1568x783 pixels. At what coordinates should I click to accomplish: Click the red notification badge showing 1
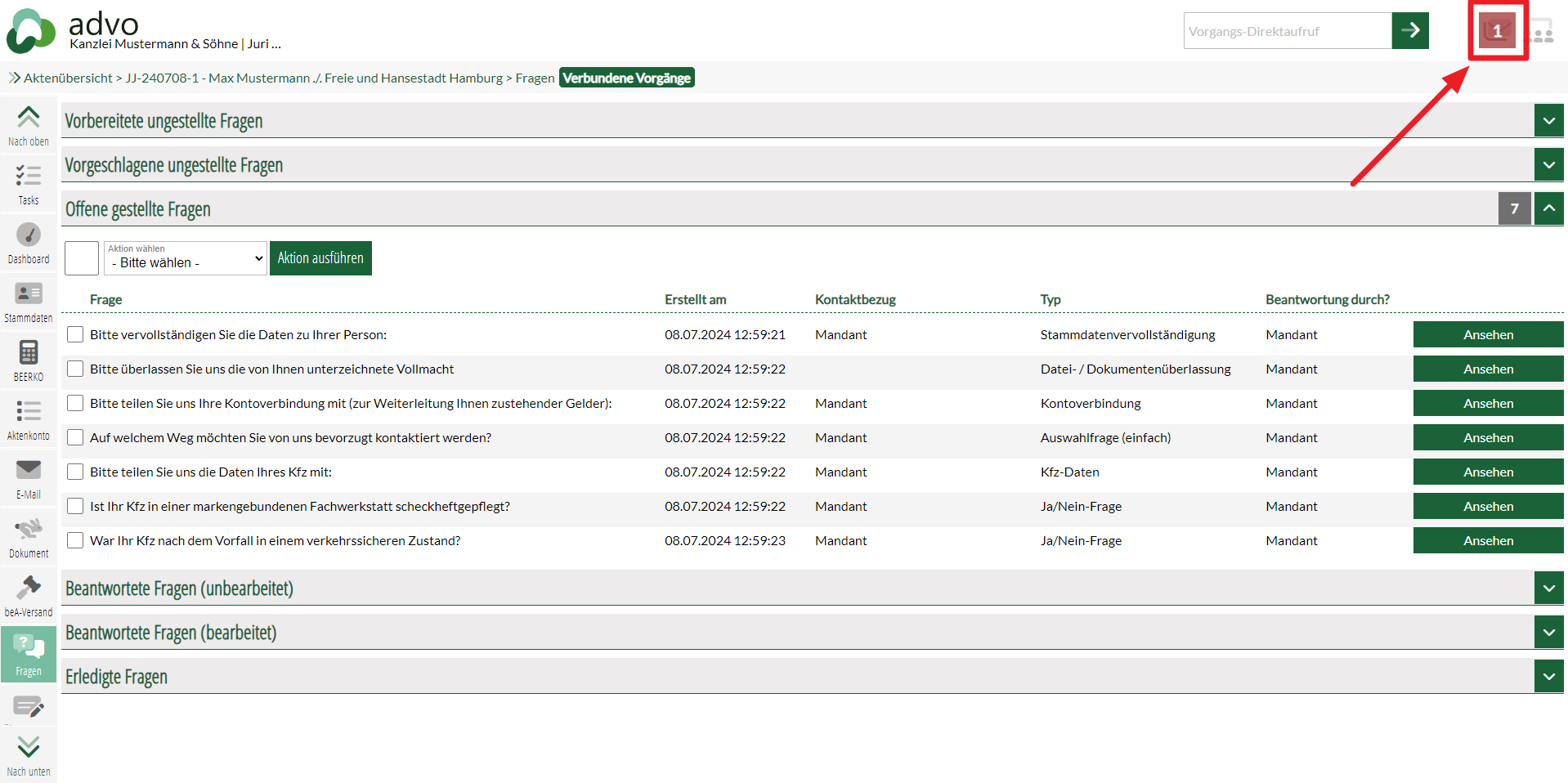[1497, 31]
